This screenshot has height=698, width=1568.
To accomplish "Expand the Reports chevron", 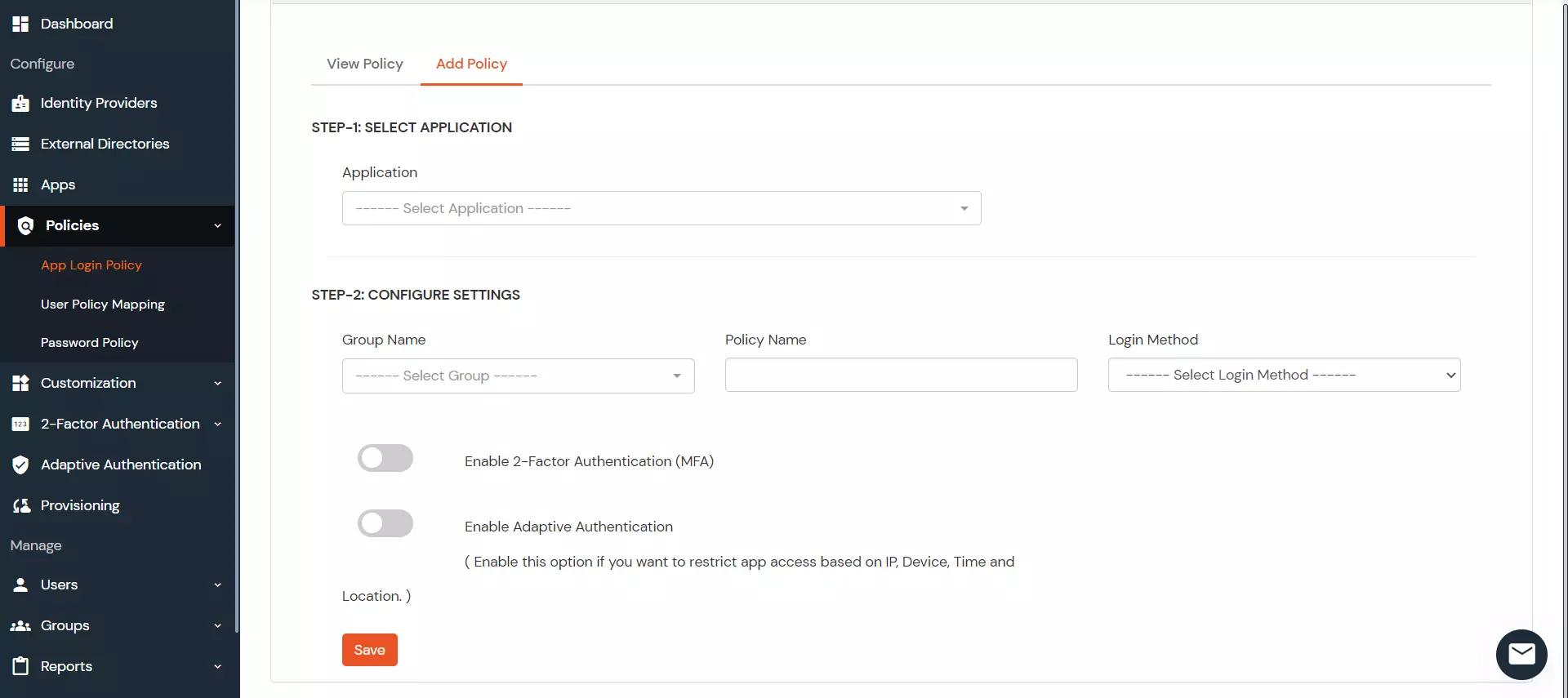I will [x=218, y=667].
